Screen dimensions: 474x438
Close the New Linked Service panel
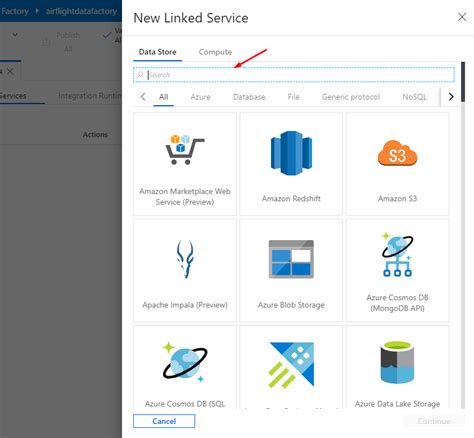[462, 17]
